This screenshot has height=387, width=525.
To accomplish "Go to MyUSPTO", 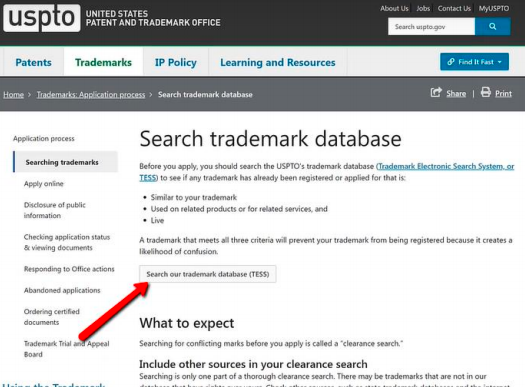I will click(x=494, y=8).
